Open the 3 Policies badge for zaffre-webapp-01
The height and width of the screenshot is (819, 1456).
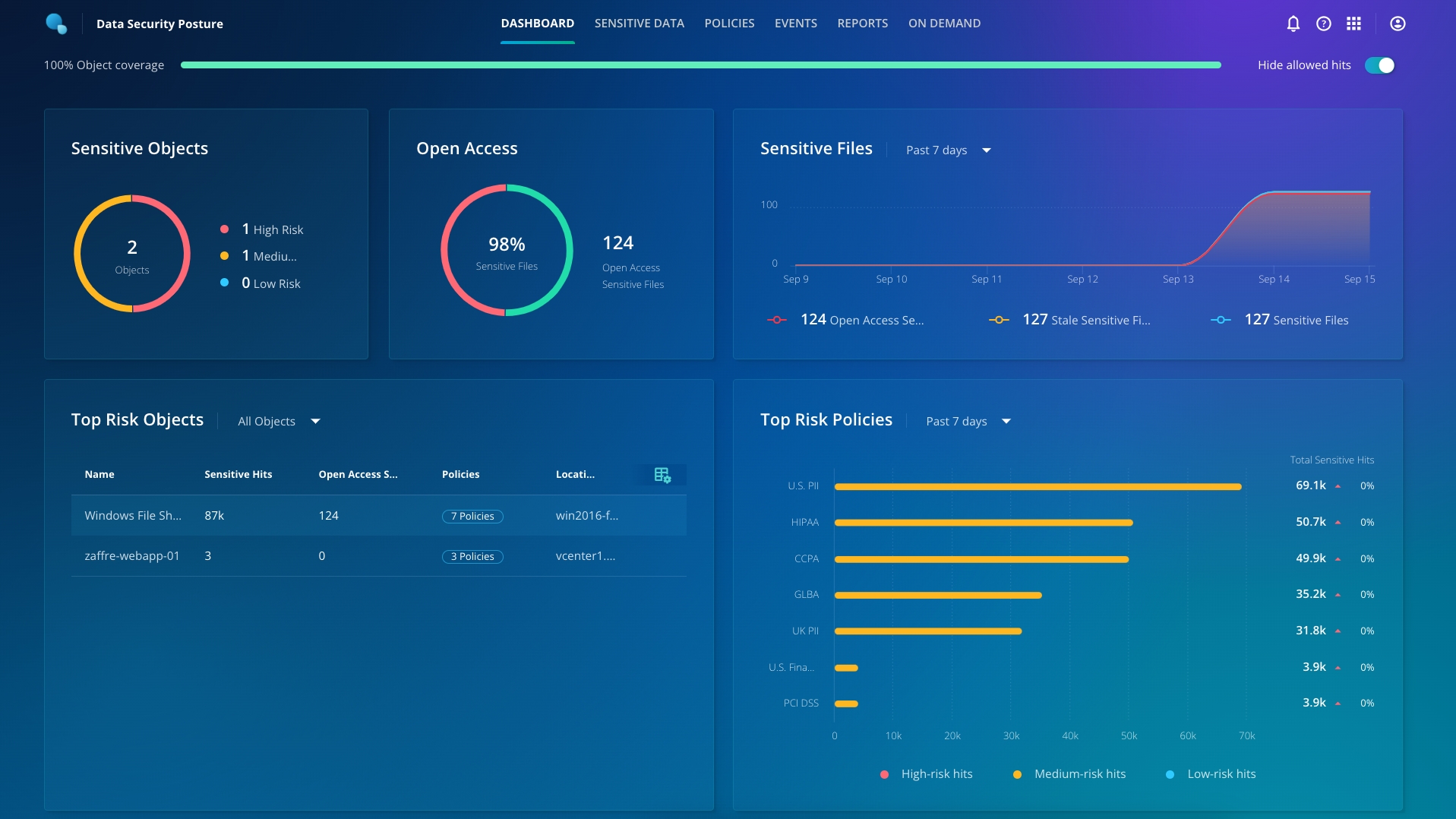(x=472, y=557)
